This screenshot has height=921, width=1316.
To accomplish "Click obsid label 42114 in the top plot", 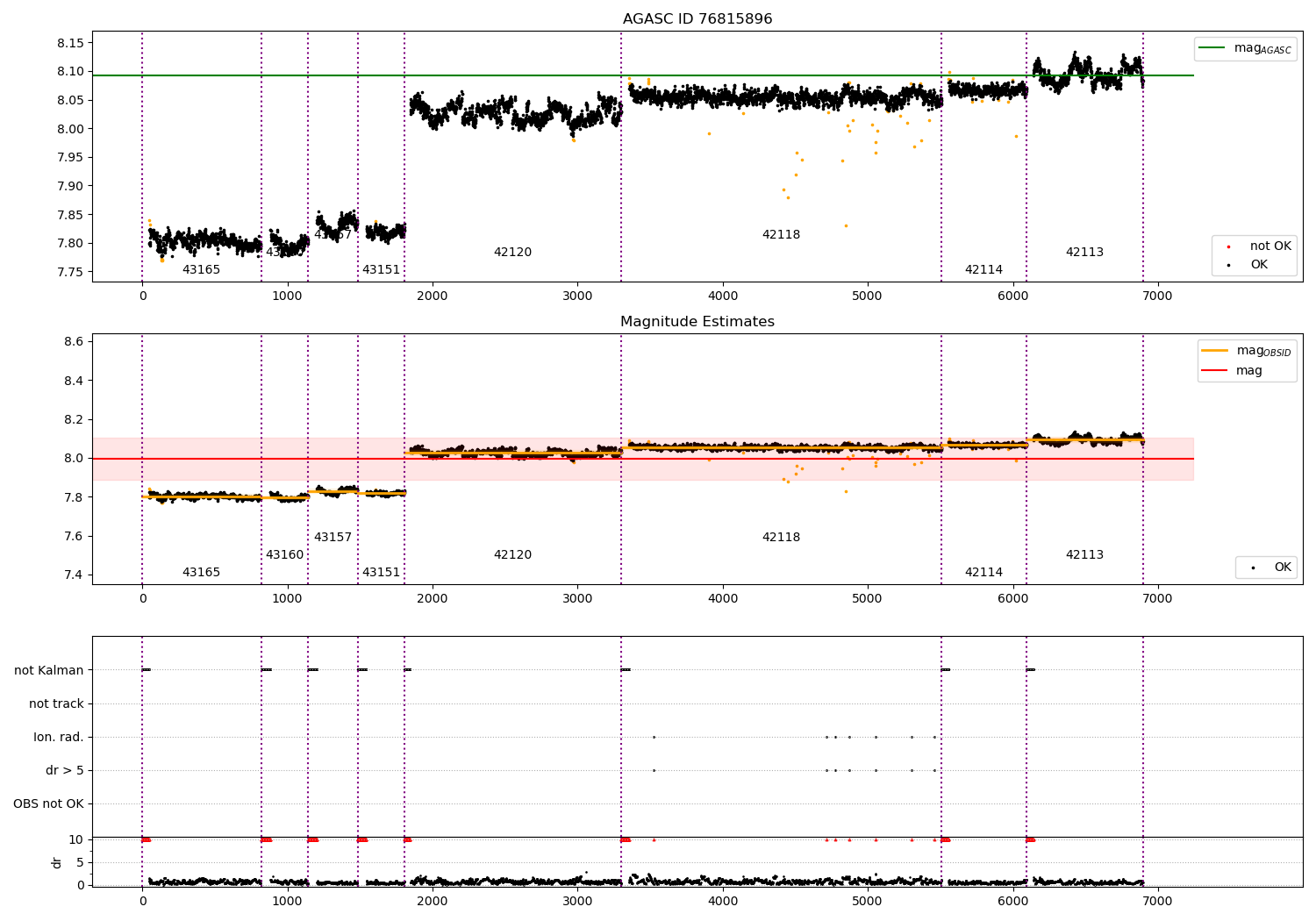I will pos(983,270).
